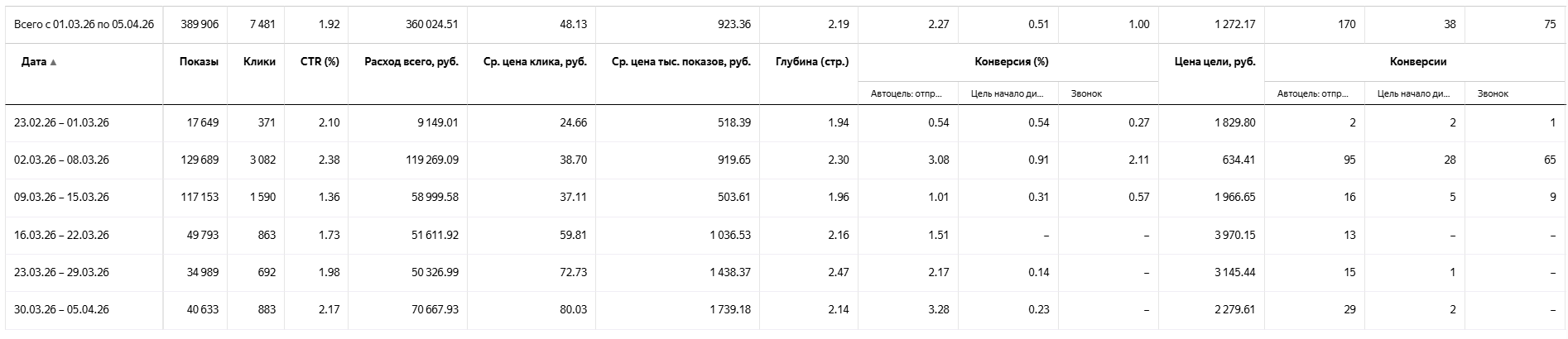Screen dimensions: 1568x339
Task: Click Звонок subheader under Конверсия (%)
Action: tap(1086, 94)
